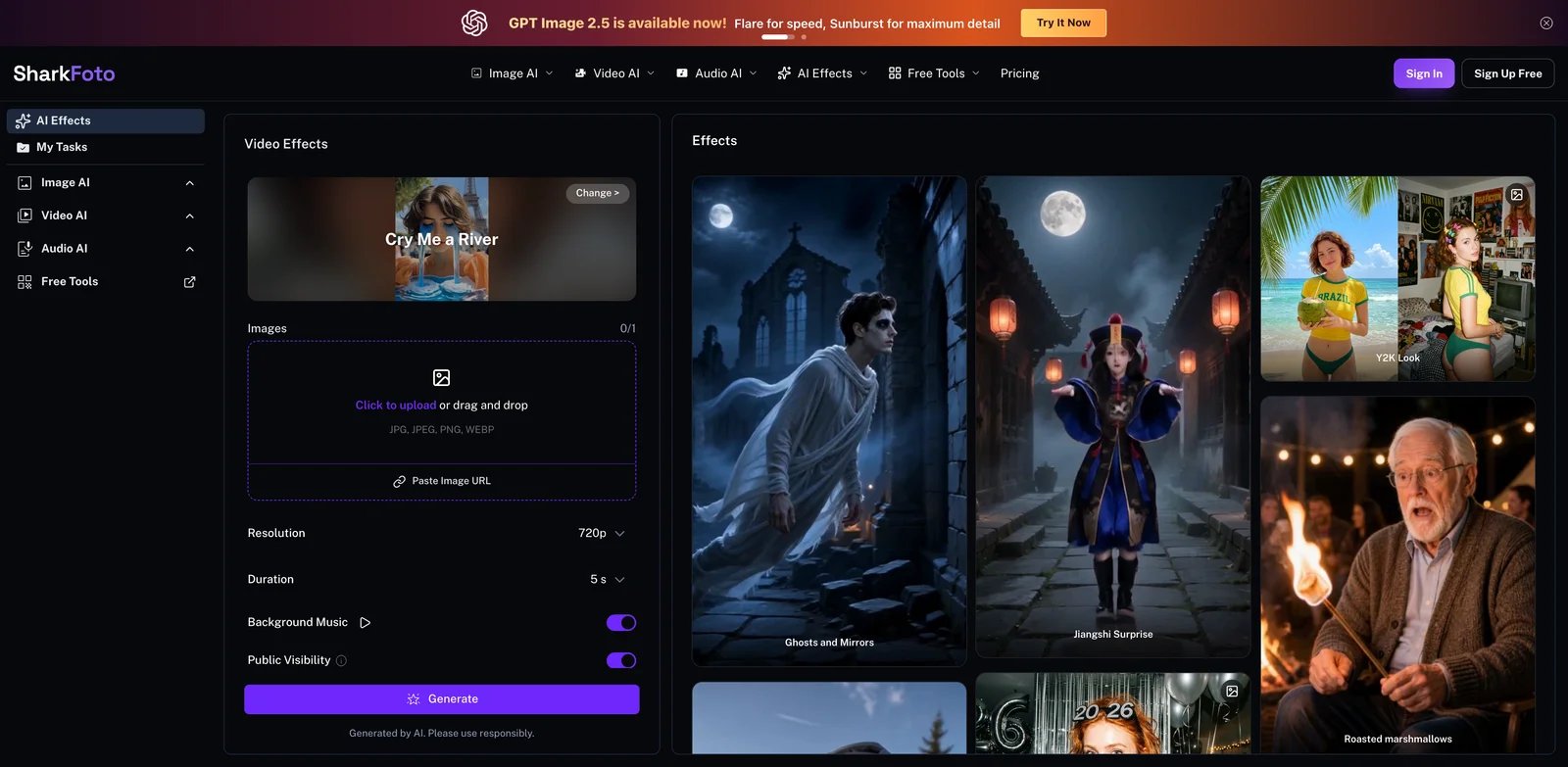The height and width of the screenshot is (767, 1568).
Task: Preview background music with play icon
Action: (x=366, y=623)
